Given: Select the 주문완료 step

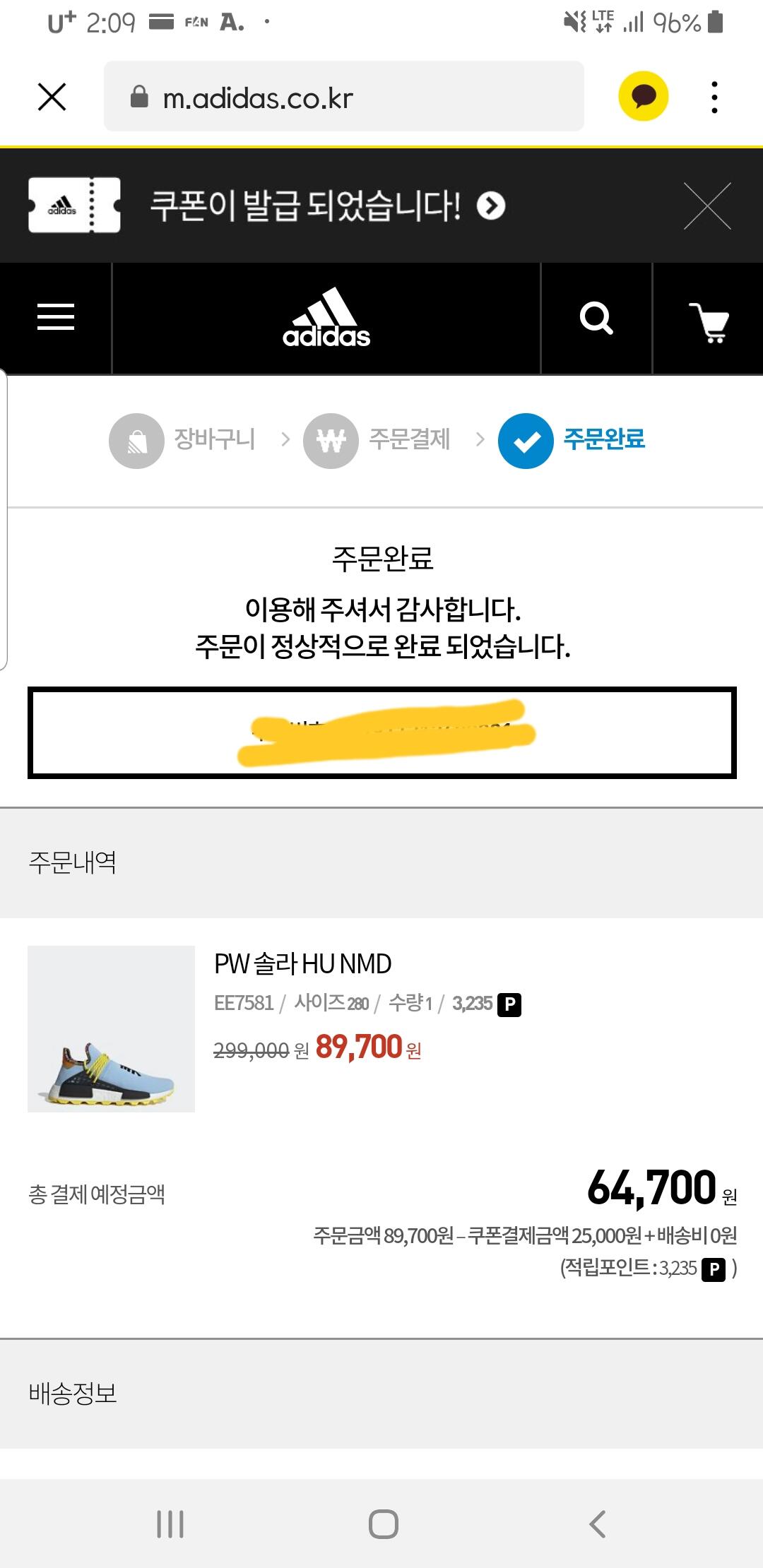Looking at the screenshot, I should click(572, 440).
